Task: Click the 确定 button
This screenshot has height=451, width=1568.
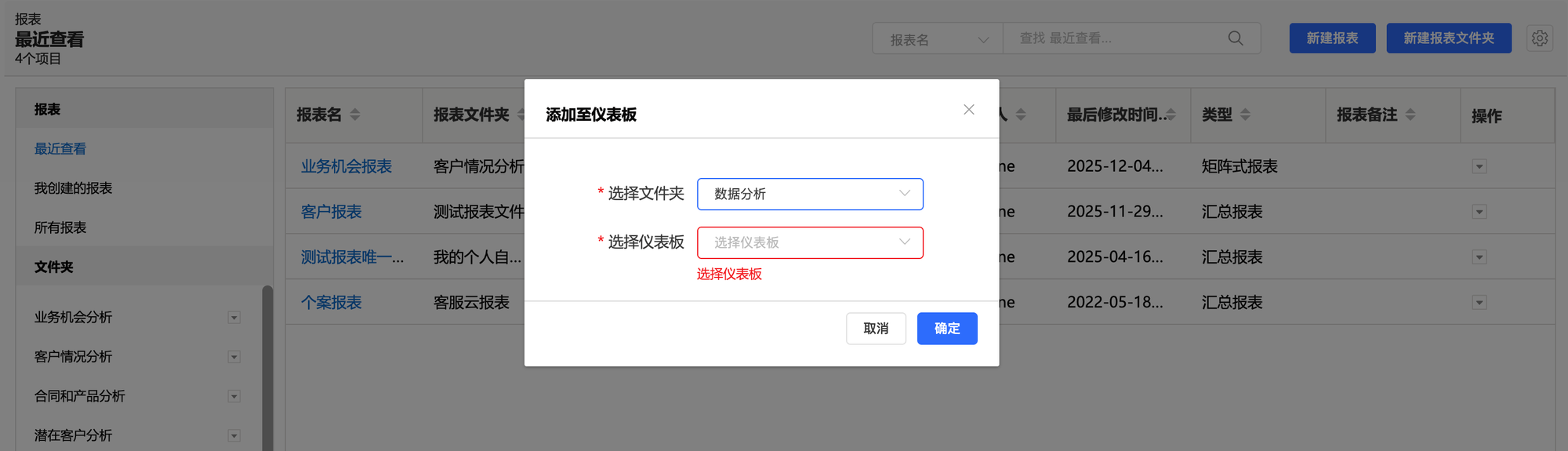Action: 947,329
